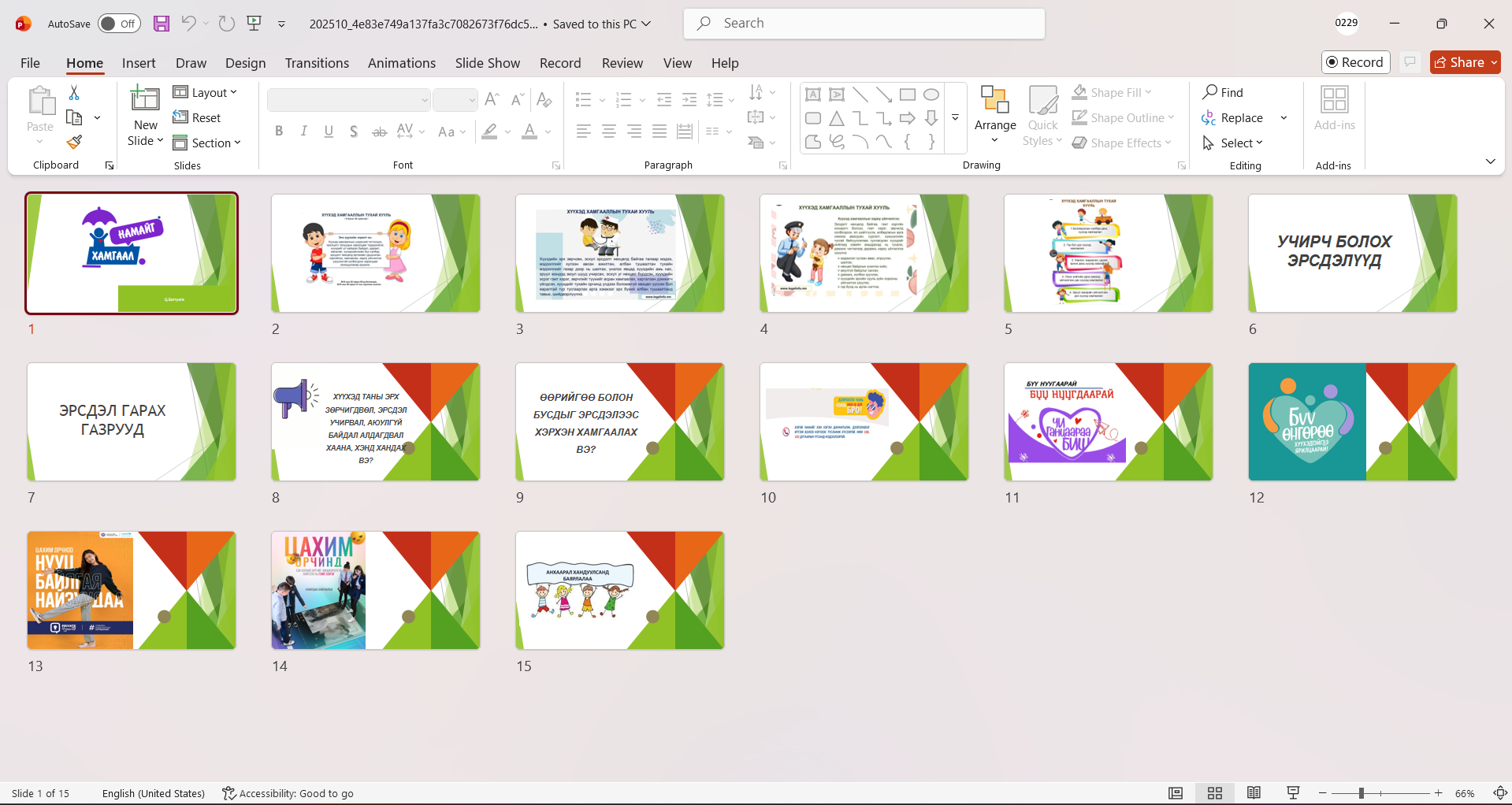Click the Save icon in title bar
Viewport: 1512px width, 805px height.
point(162,24)
